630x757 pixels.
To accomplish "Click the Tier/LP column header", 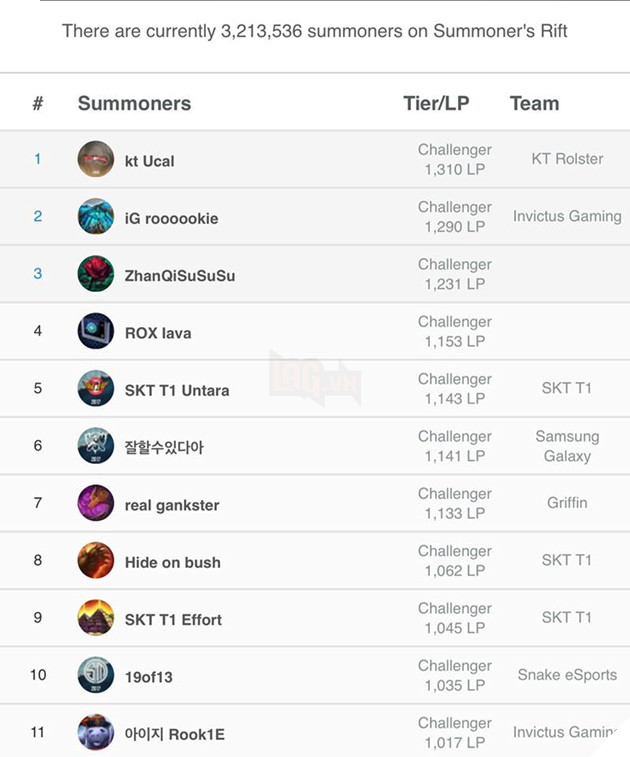I will 436,103.
